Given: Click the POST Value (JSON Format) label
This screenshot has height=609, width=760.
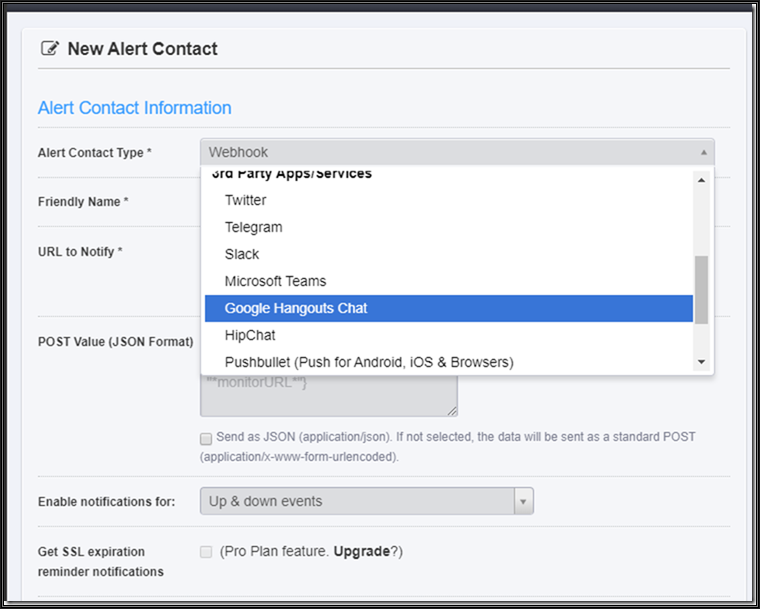Looking at the screenshot, I should click(x=115, y=342).
